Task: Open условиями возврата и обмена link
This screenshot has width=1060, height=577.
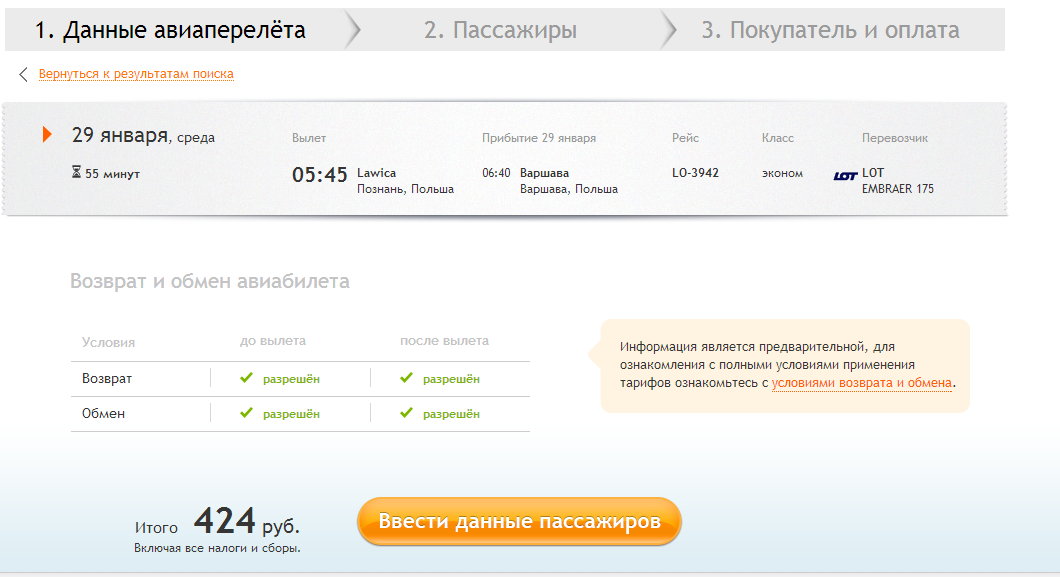Action: coord(862,383)
